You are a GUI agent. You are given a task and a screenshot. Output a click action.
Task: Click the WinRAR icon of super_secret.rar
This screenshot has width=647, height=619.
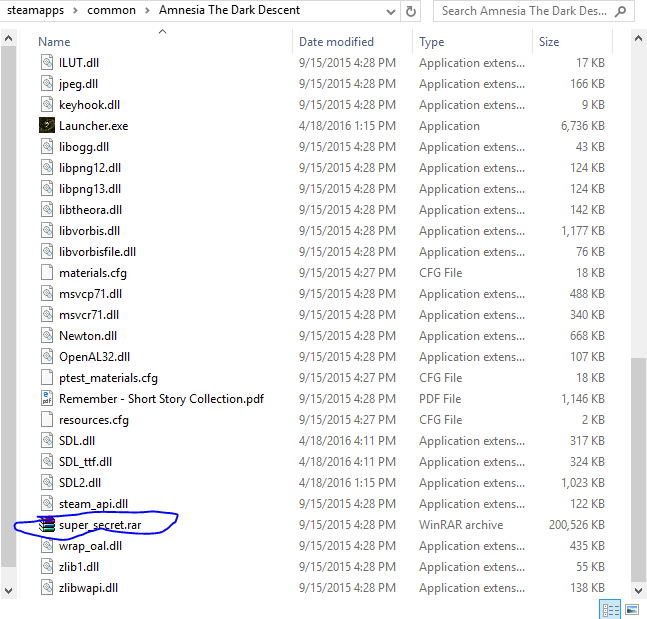coord(47,524)
